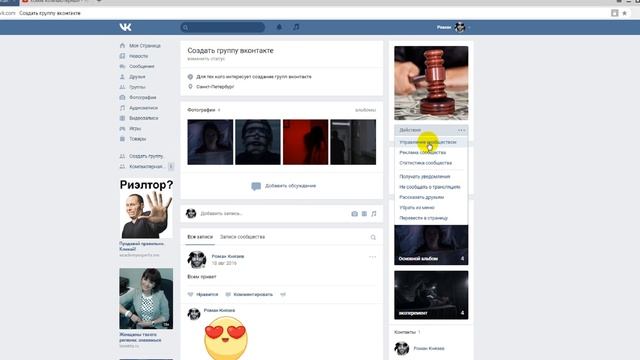Open the Всем привет post date link
Image resolution: width=640 pixels, height=360 pixels.
tap(224, 263)
